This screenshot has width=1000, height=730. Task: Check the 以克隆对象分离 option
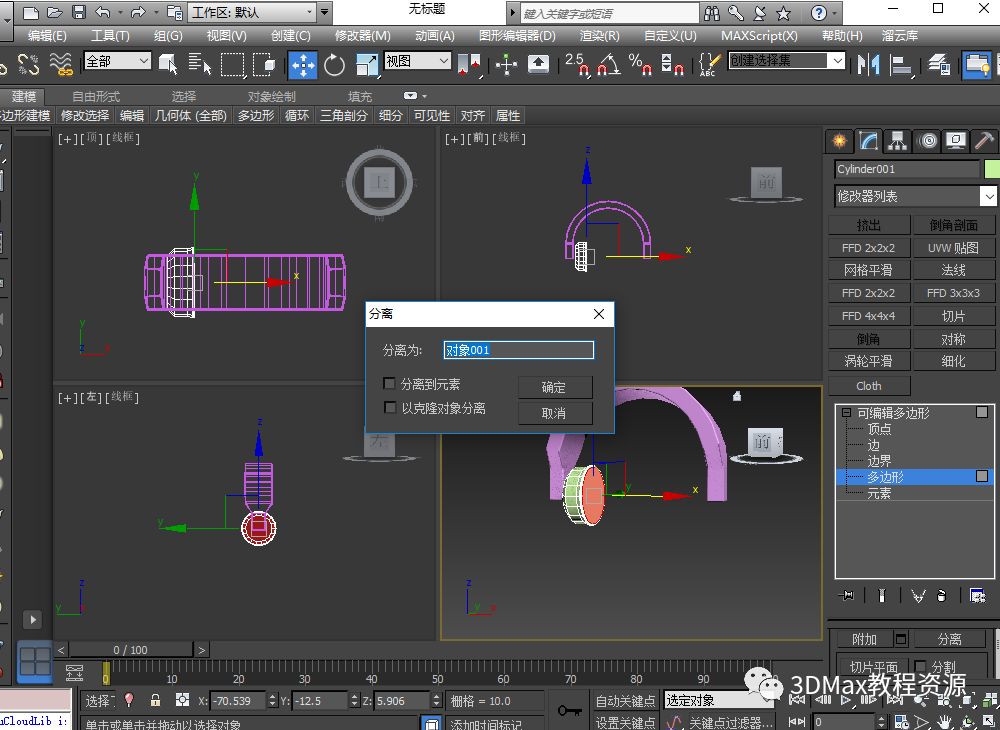click(390, 408)
